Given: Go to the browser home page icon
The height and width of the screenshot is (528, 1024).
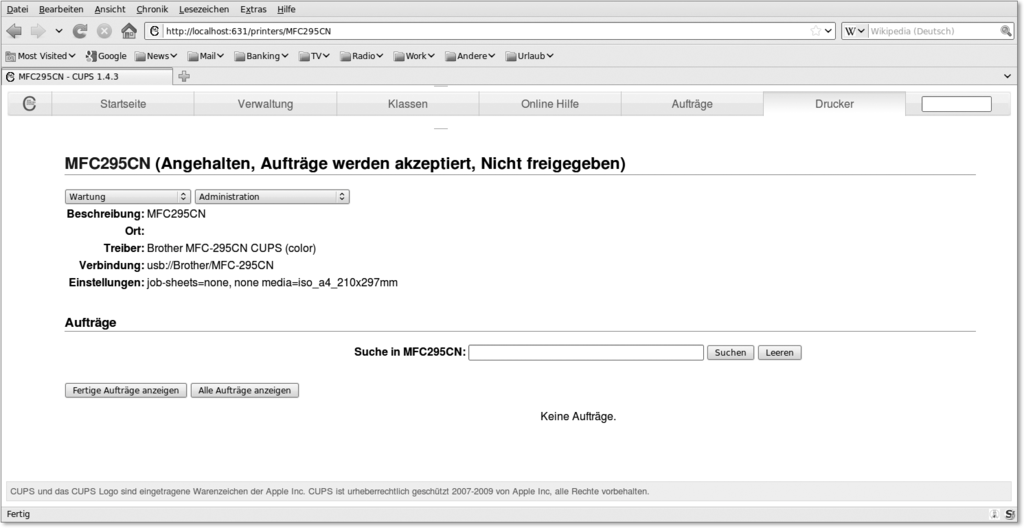Looking at the screenshot, I should click(129, 31).
